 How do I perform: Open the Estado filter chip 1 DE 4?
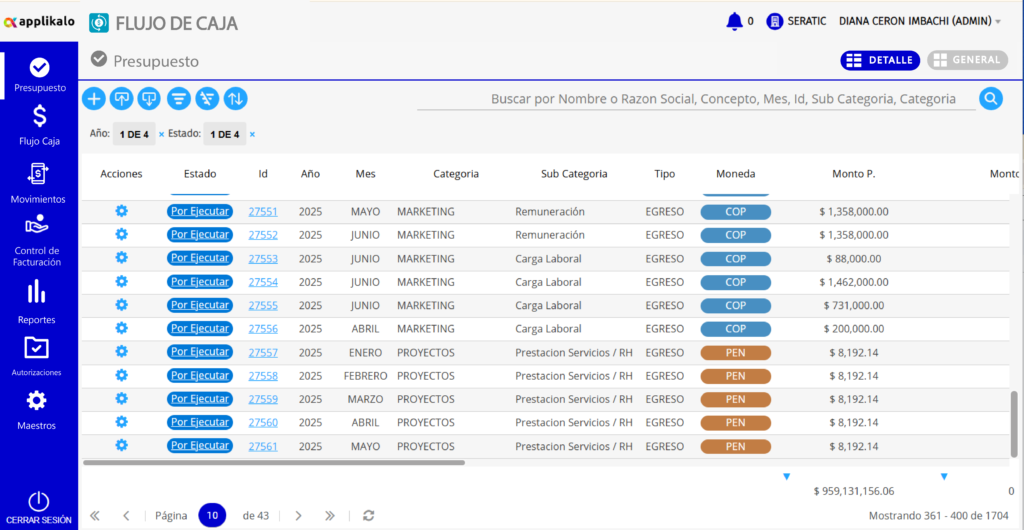(224, 134)
